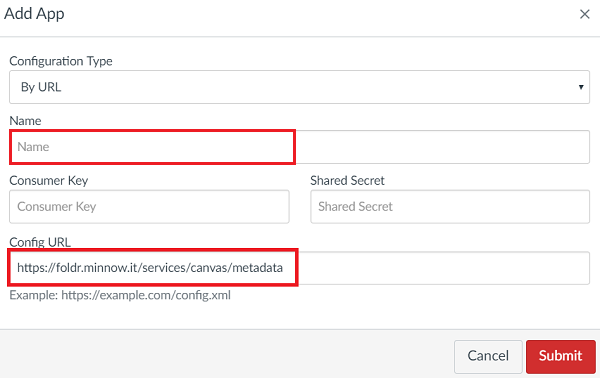Click inside the Config URL field
This screenshot has height=378, width=600.
(299, 268)
